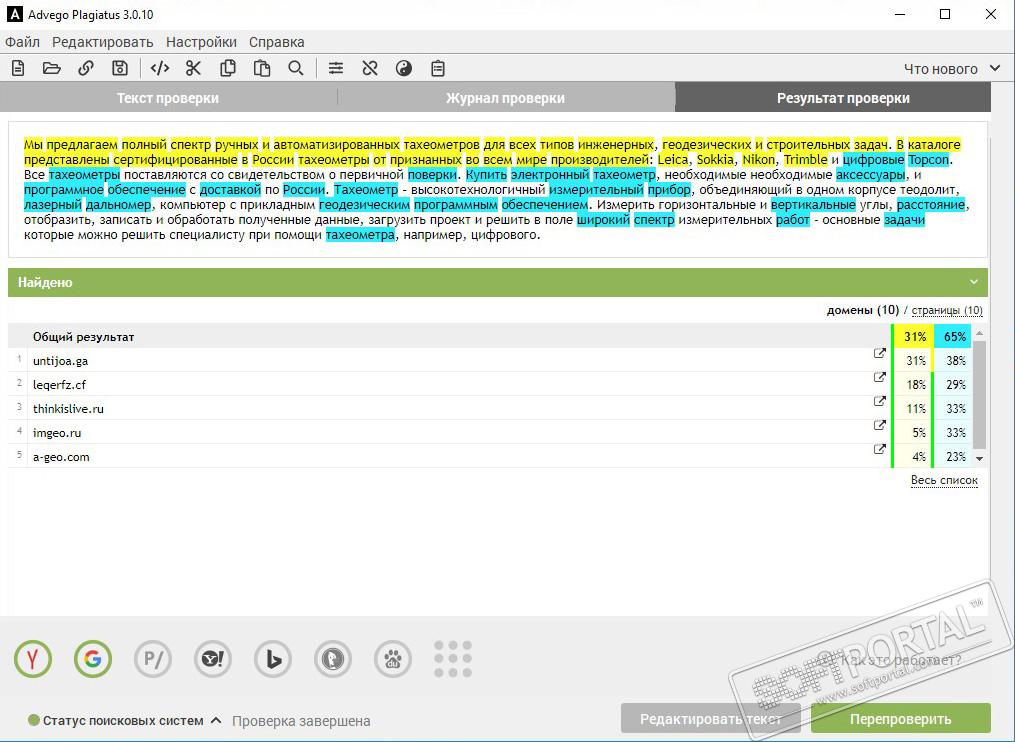Save text with floppy disk icon
The image size is (1015, 742).
click(x=120, y=68)
